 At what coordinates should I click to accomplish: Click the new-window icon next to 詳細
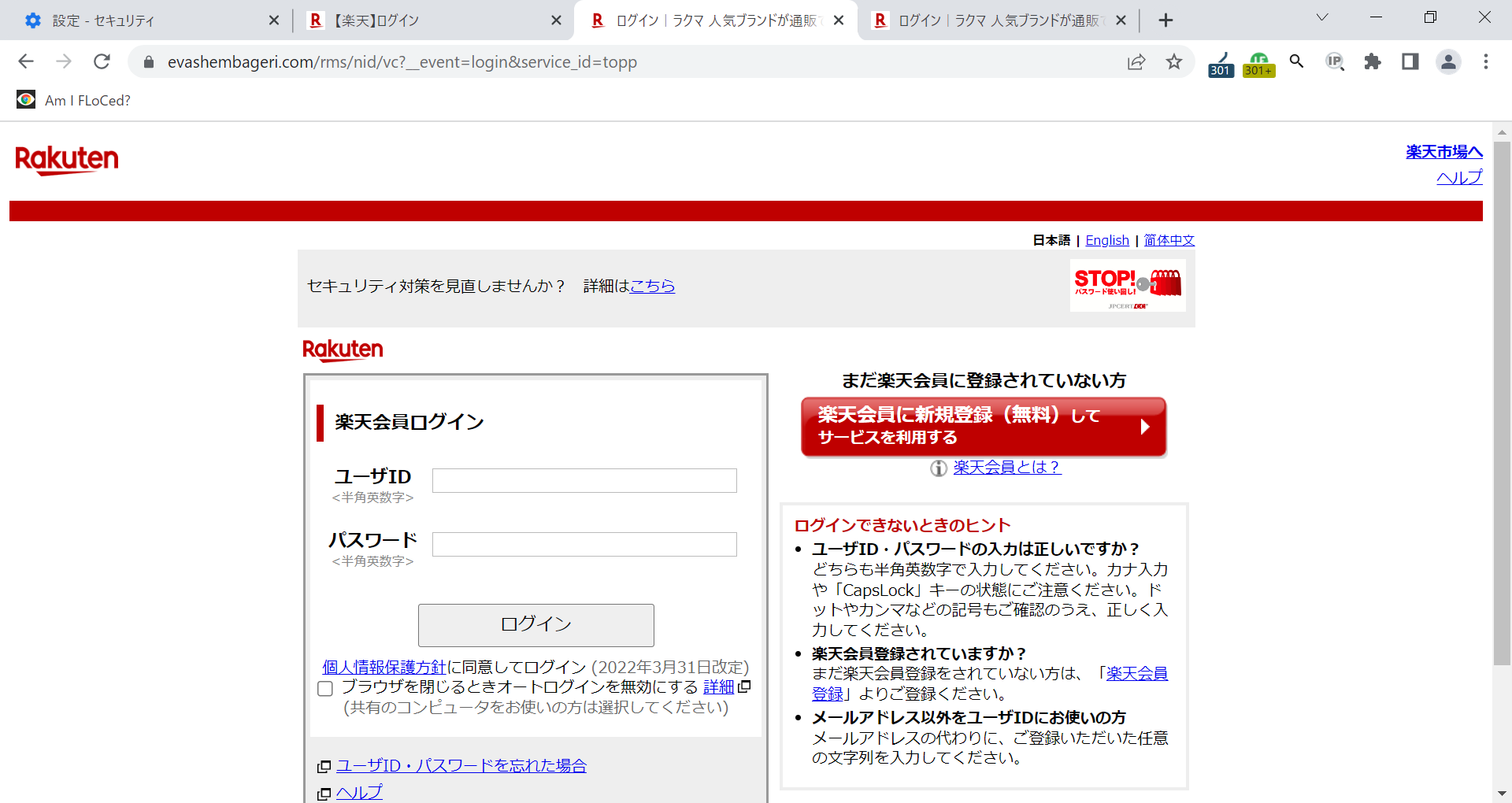744,686
